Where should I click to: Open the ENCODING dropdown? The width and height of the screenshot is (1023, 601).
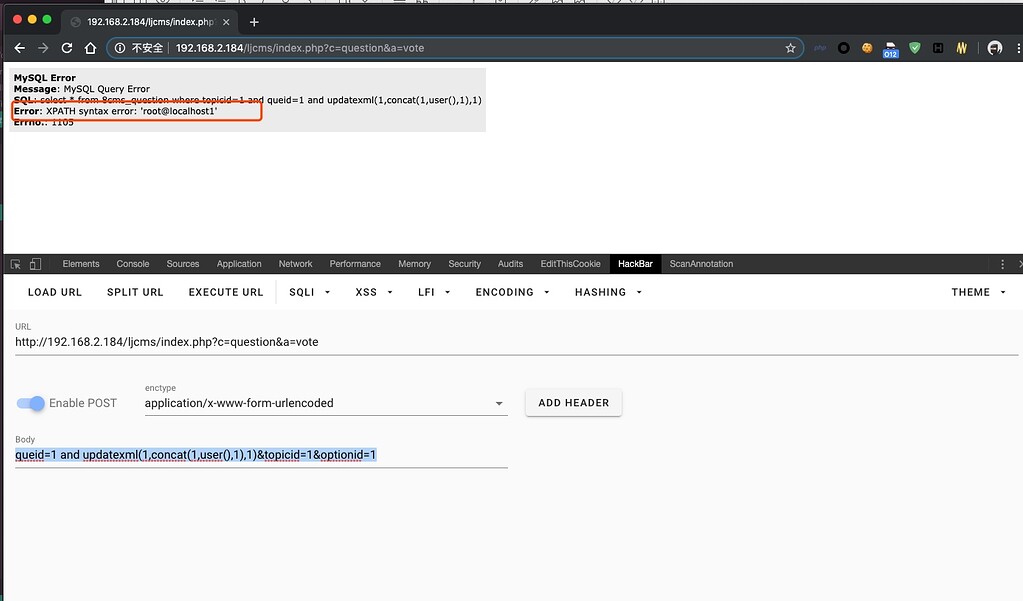point(512,292)
